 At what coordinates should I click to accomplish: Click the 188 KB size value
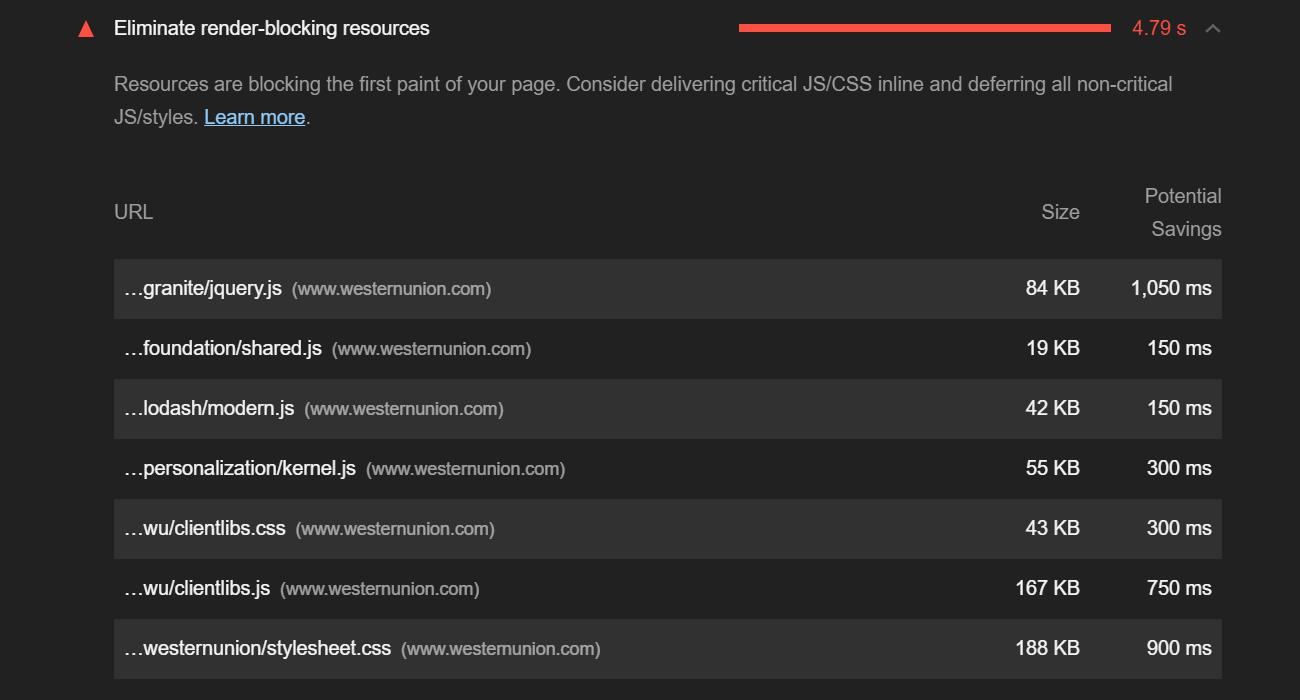click(x=1048, y=648)
